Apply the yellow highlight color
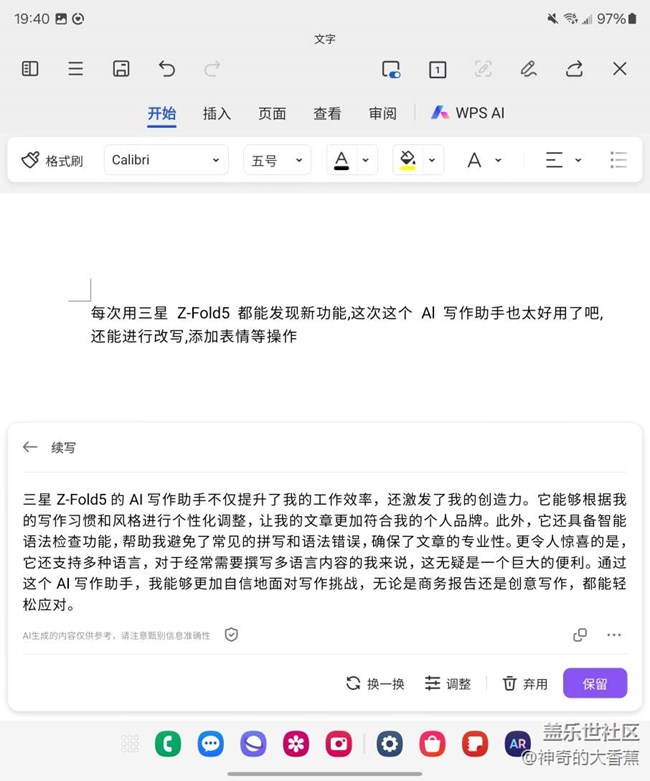The height and width of the screenshot is (781, 650). 407,160
